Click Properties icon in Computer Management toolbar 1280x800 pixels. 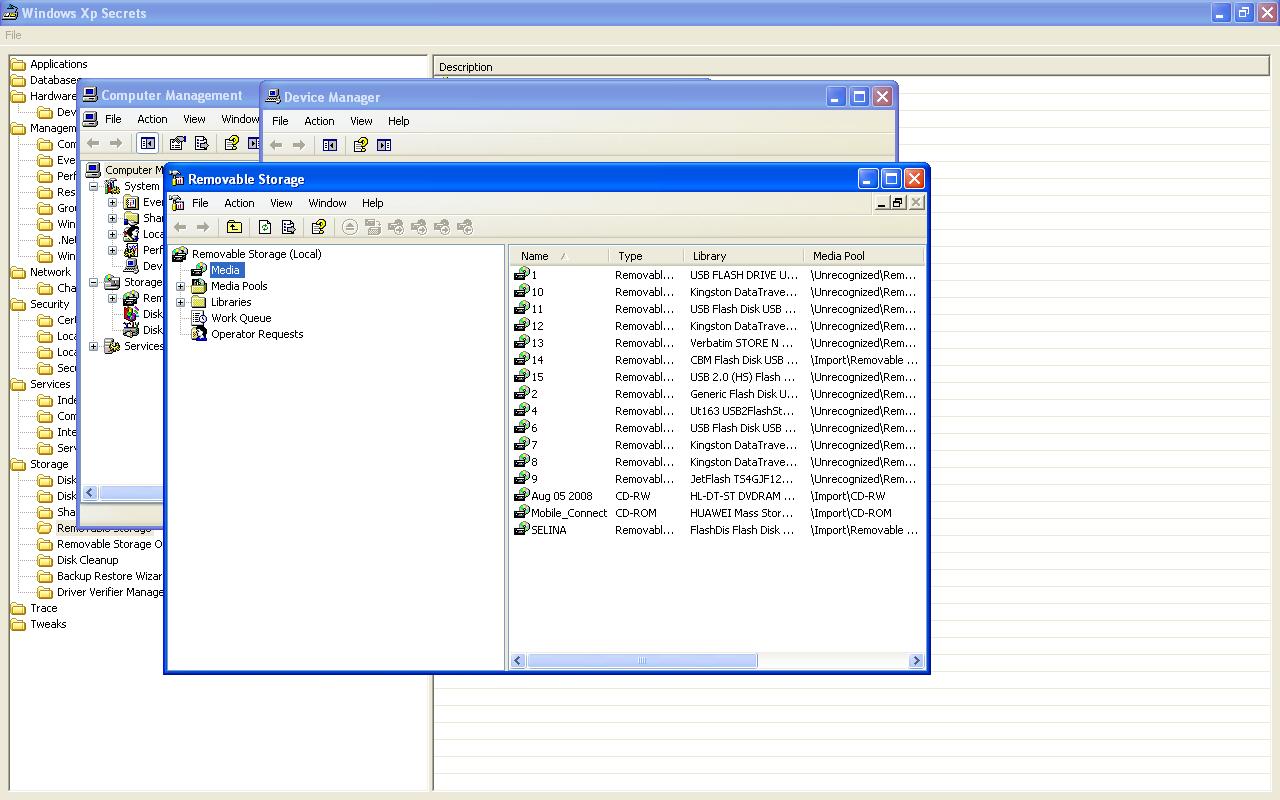(178, 143)
